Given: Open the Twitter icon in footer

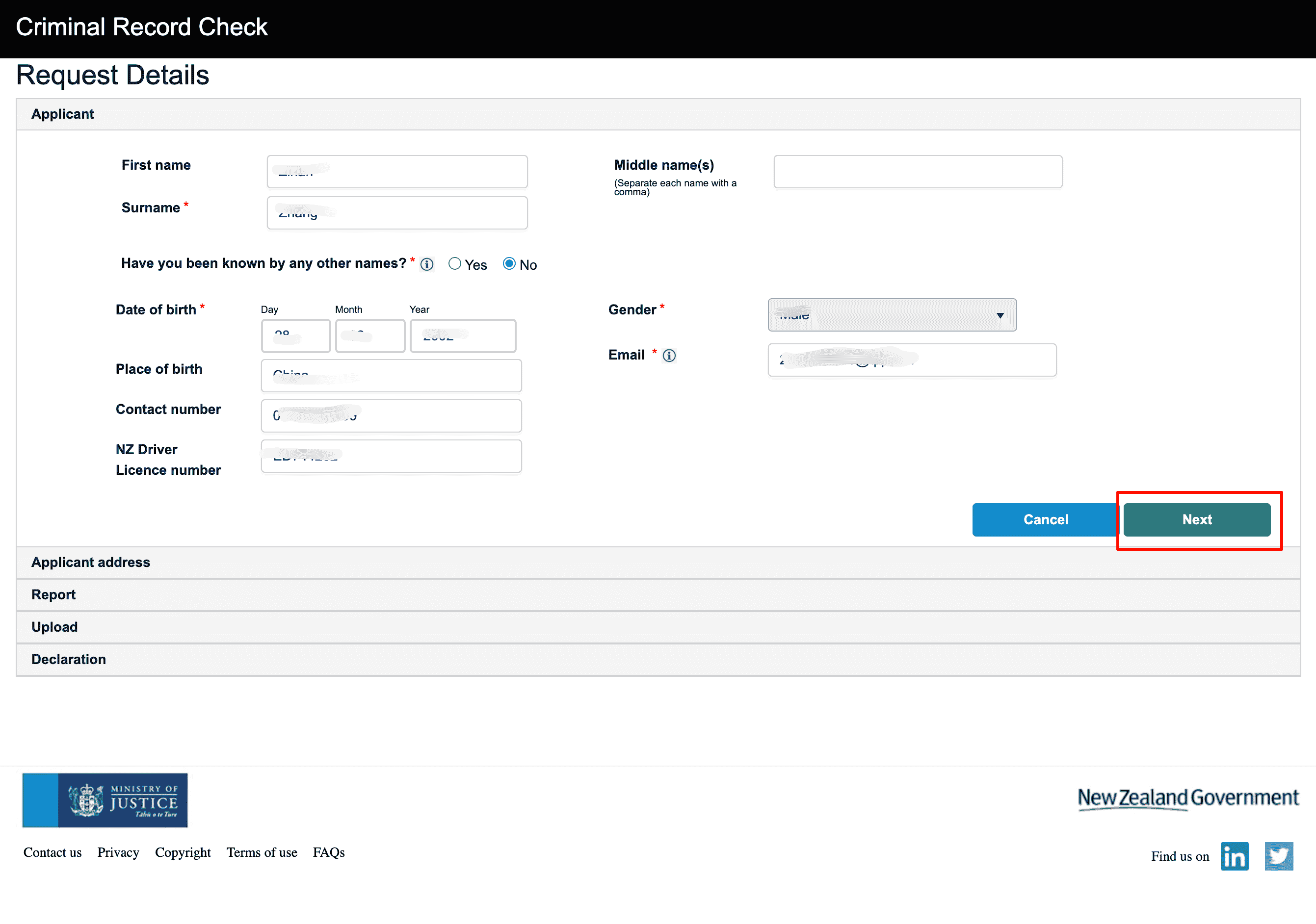Looking at the screenshot, I should tap(1278, 856).
